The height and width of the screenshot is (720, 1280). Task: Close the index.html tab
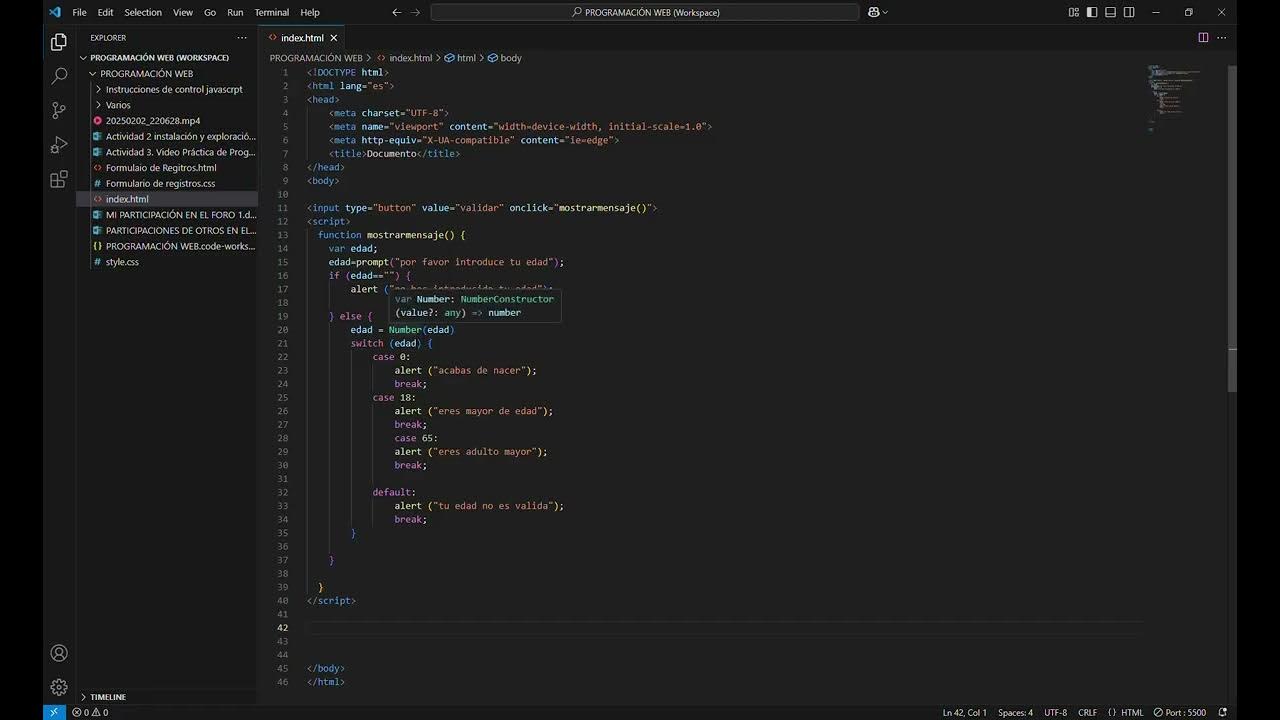pyautogui.click(x=334, y=37)
